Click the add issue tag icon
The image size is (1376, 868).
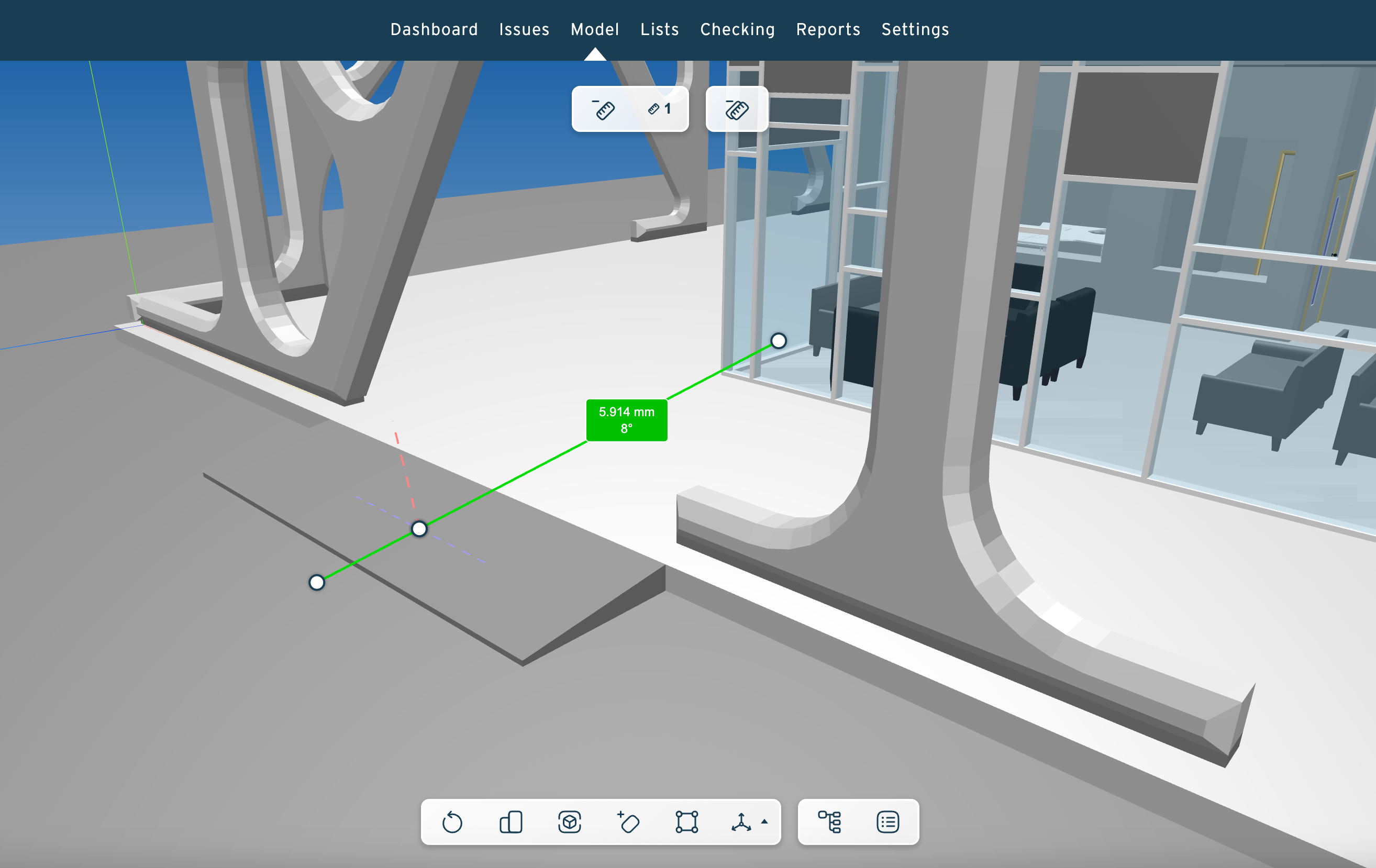coord(628,822)
